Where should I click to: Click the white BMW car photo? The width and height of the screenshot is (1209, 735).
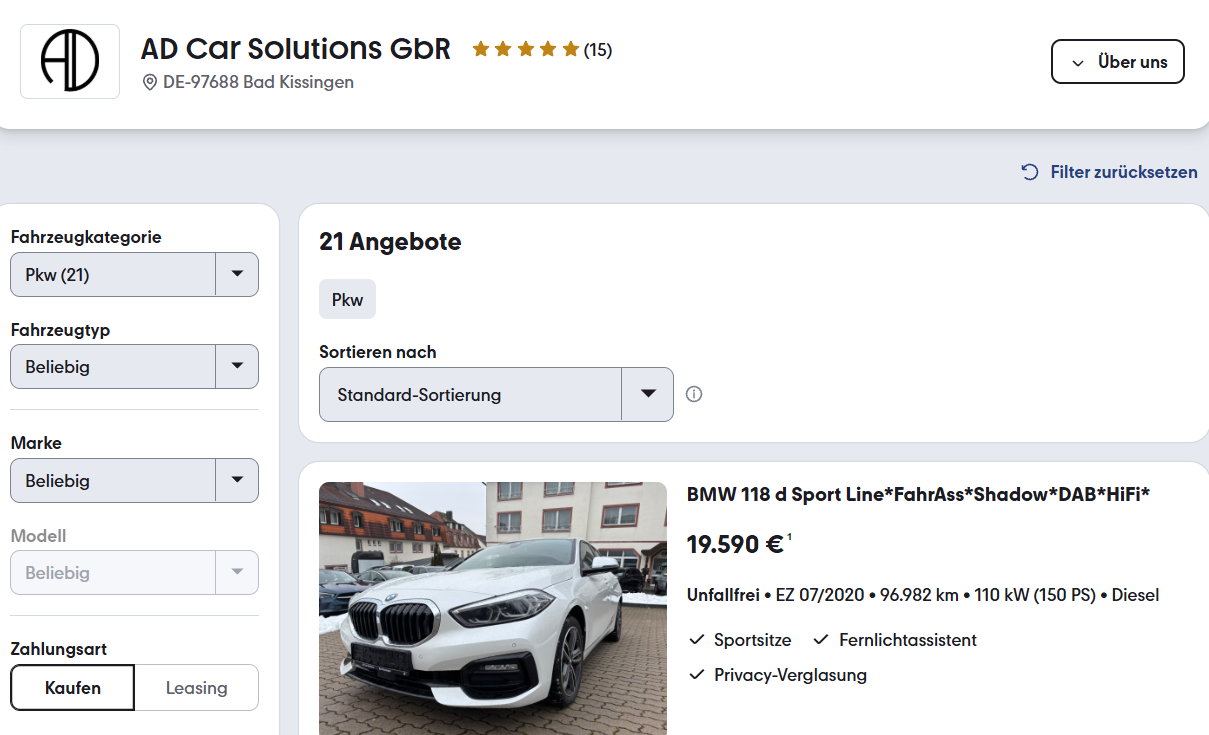[x=493, y=608]
